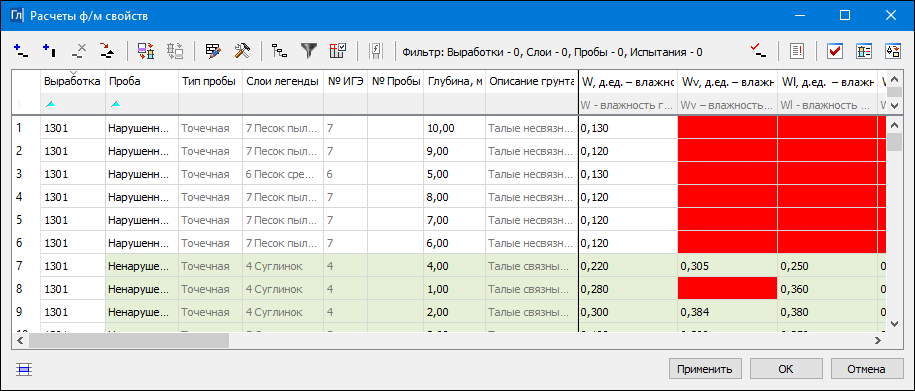The width and height of the screenshot is (915, 391).
Task: Click the W, д.ед. column header
Action: [628, 82]
